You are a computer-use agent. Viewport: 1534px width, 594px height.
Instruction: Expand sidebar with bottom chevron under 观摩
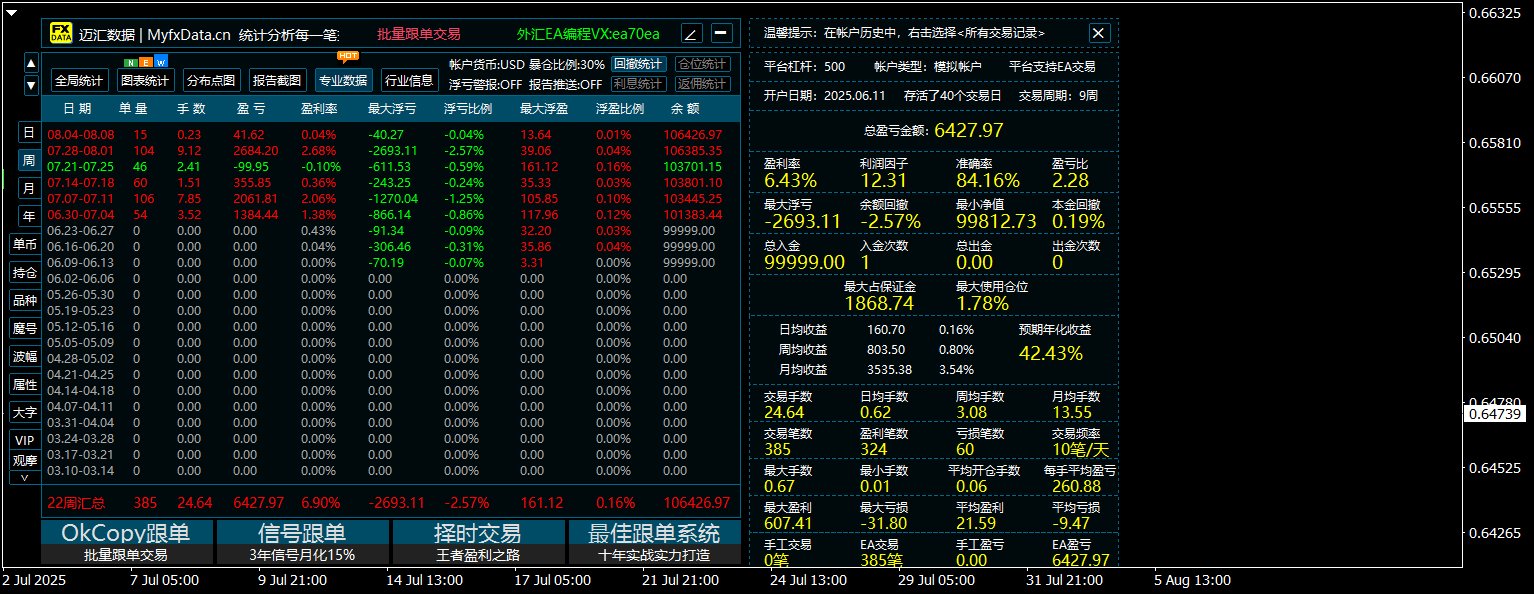25,478
